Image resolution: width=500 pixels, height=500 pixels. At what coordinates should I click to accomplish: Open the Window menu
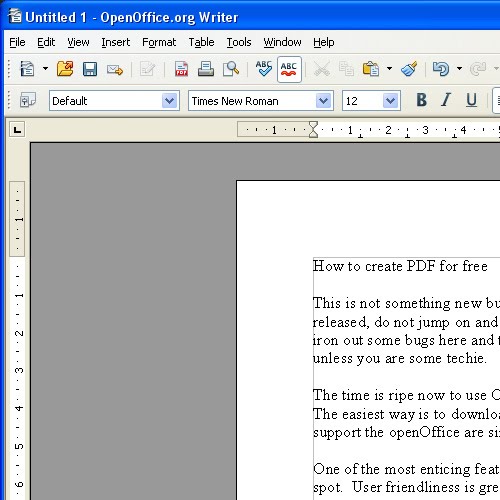(x=282, y=42)
